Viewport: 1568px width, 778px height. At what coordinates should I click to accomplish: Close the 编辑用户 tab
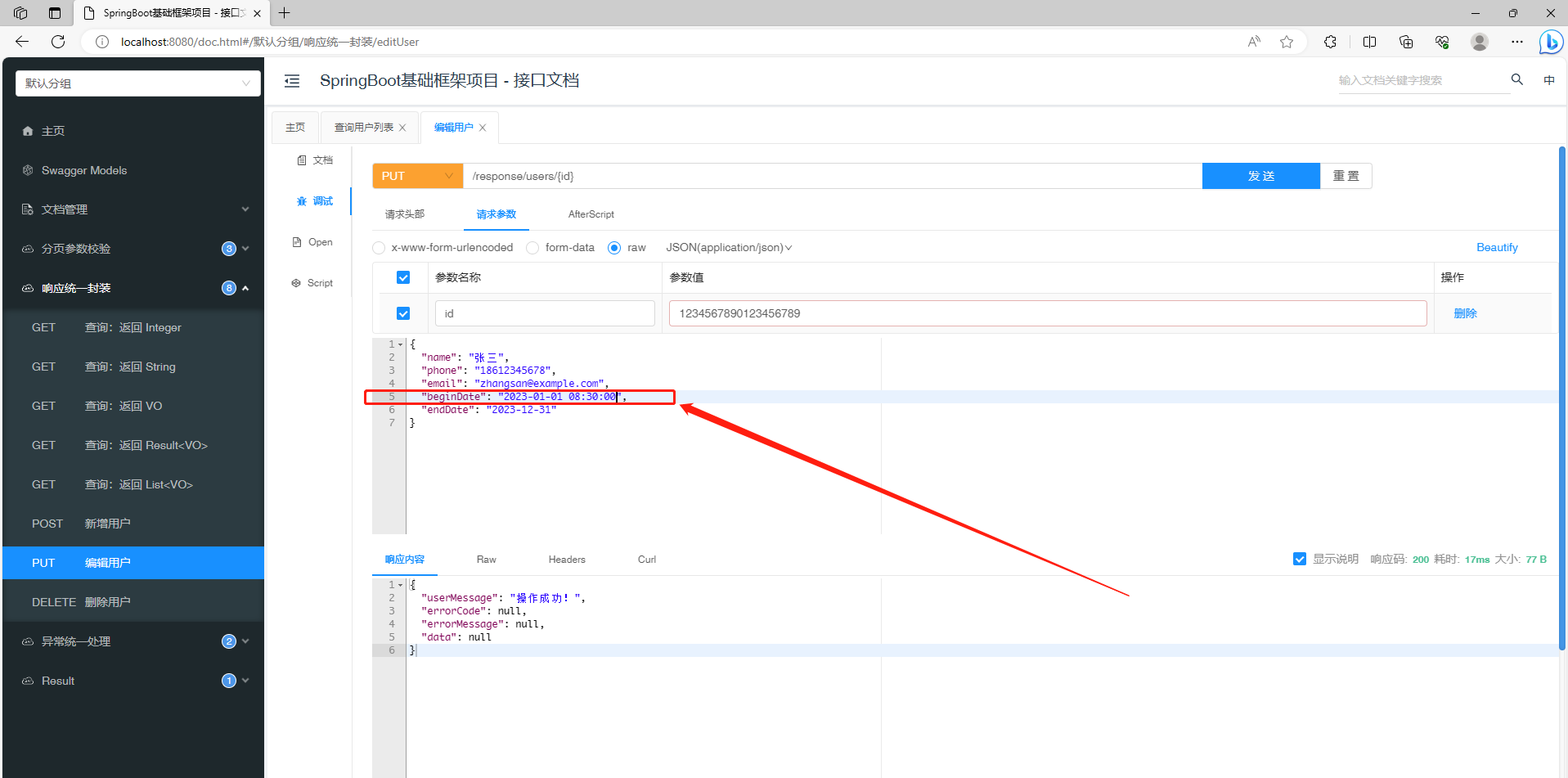pos(483,128)
